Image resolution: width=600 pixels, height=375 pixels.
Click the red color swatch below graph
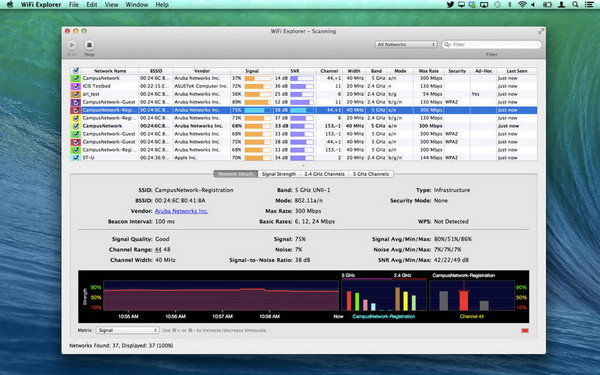[525, 331]
